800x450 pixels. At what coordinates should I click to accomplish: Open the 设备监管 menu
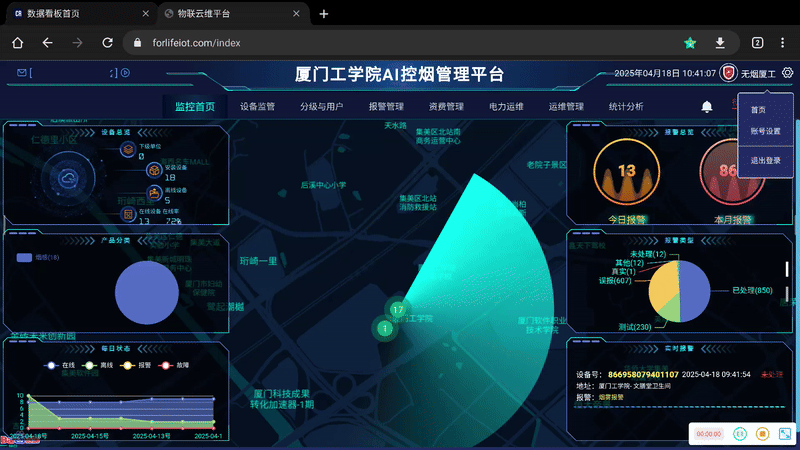tap(257, 107)
